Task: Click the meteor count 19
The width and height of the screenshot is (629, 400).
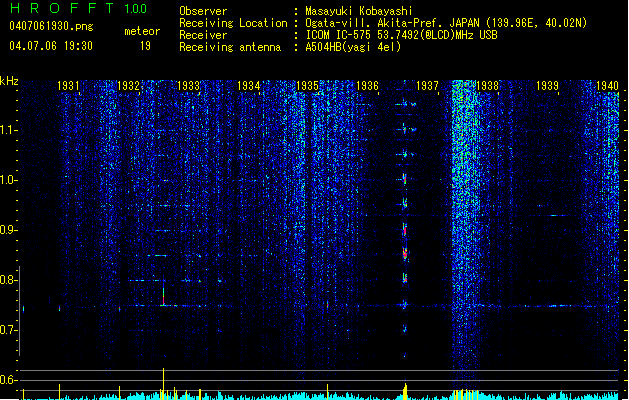Action: (x=145, y=46)
